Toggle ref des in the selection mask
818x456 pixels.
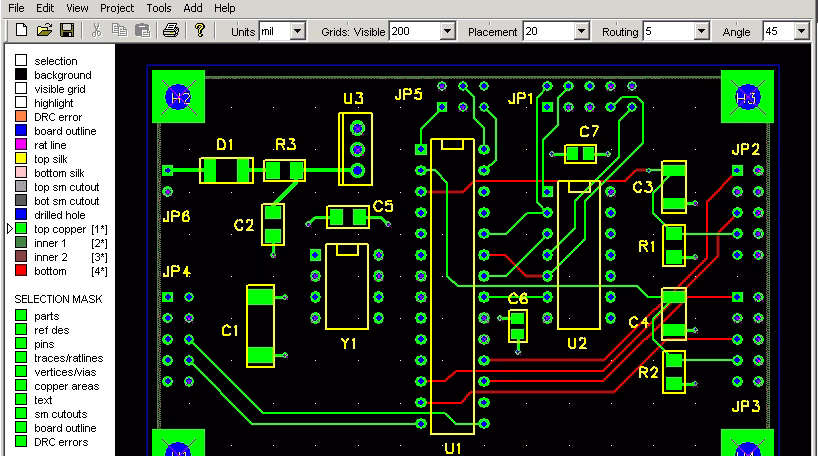point(21,329)
